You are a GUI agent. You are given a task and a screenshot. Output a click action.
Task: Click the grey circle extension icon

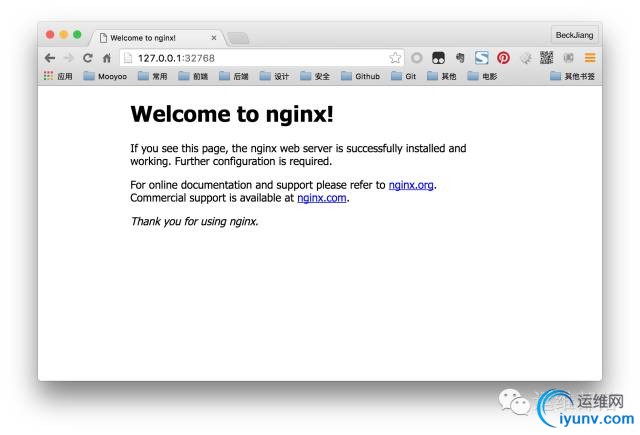click(x=416, y=58)
